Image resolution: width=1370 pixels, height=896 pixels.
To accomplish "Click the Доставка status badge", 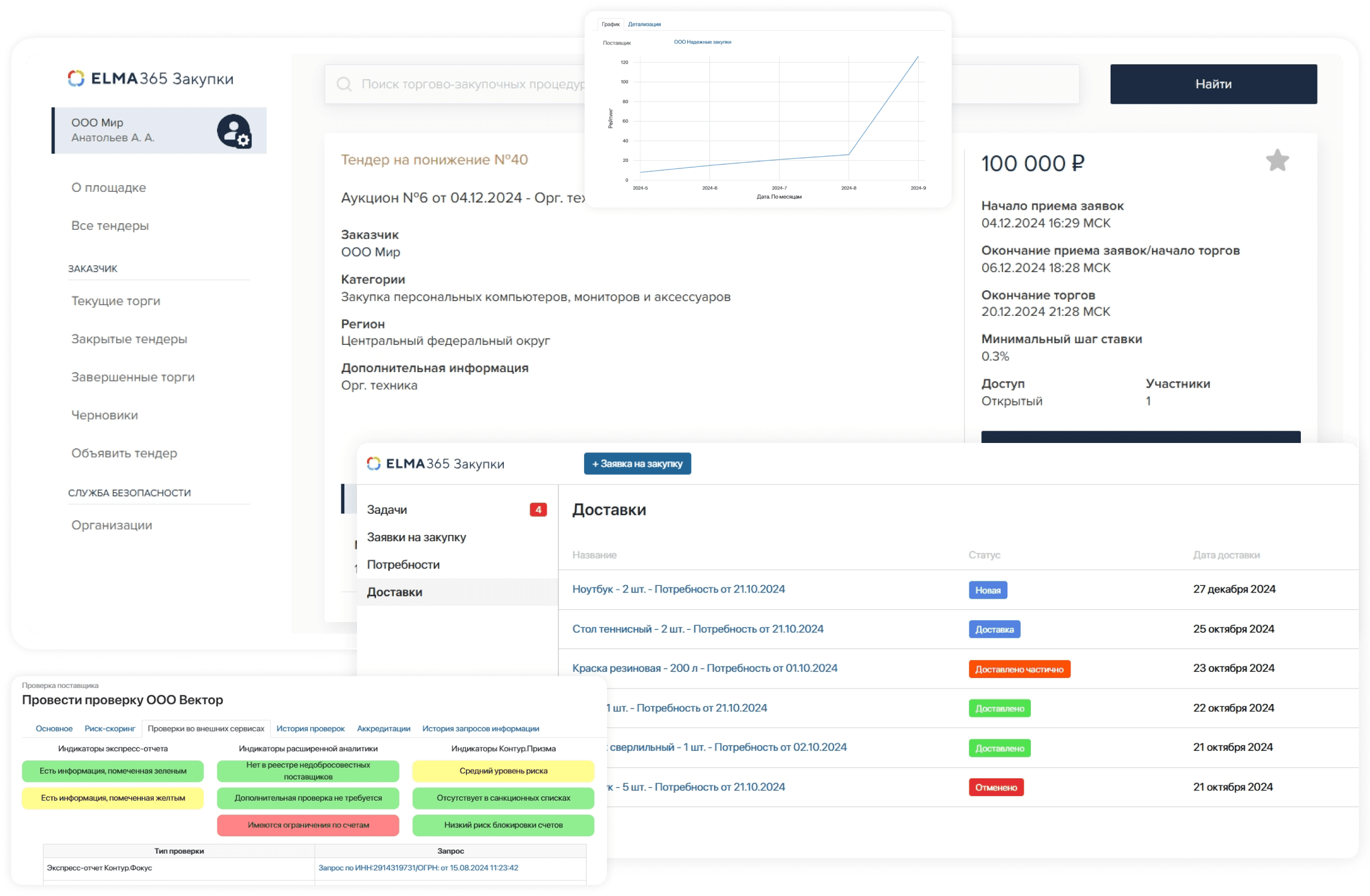I will [995, 629].
